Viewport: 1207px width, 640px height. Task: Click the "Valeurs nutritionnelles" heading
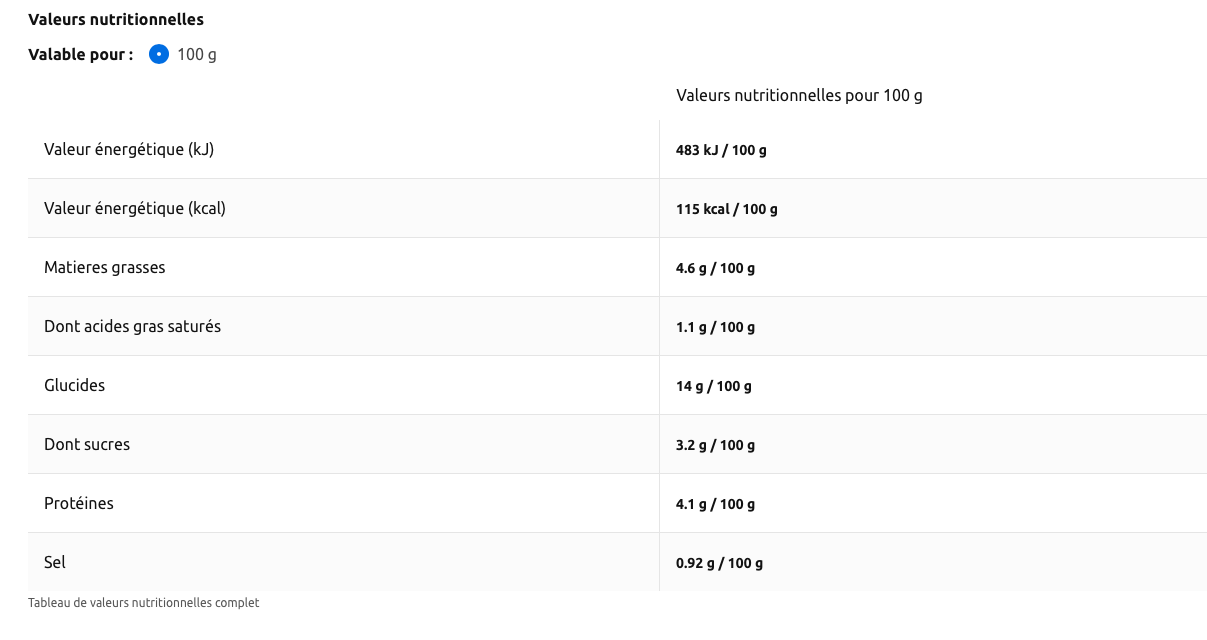(x=116, y=19)
